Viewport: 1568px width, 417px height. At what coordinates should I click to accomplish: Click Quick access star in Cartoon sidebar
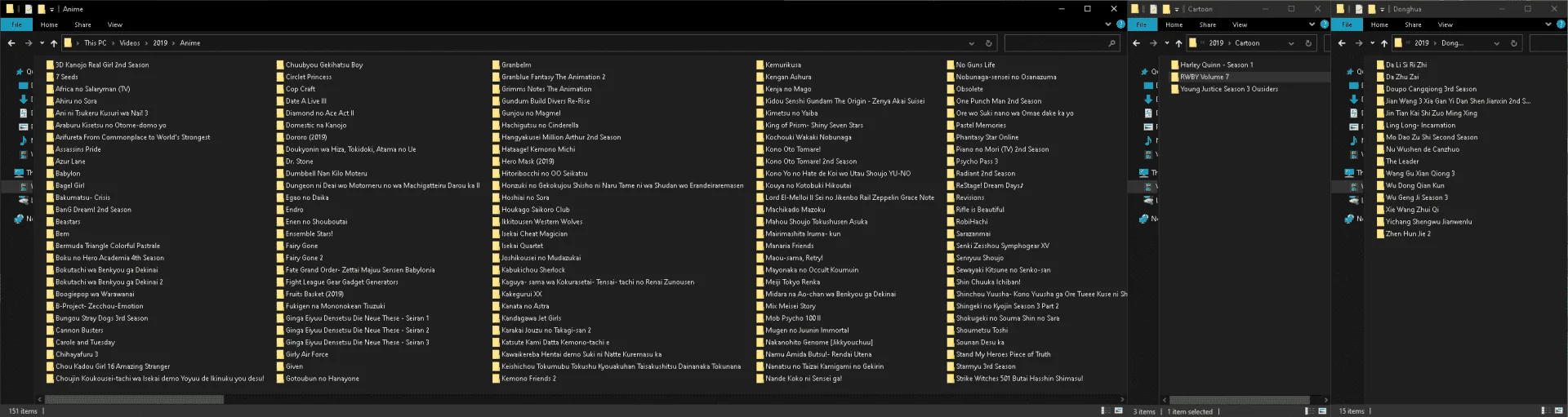click(x=1144, y=72)
